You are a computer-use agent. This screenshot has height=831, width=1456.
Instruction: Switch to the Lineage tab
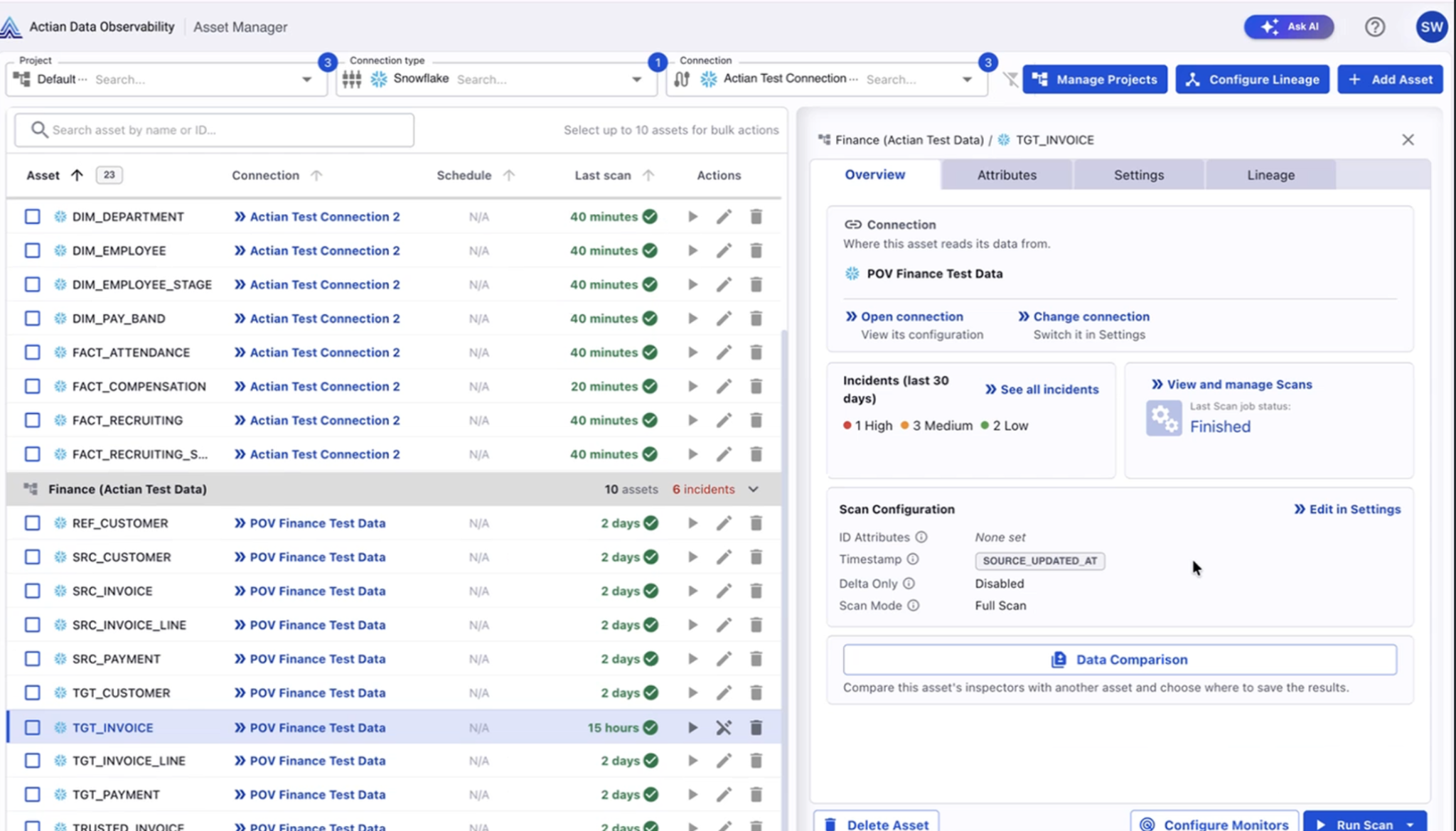1271,175
